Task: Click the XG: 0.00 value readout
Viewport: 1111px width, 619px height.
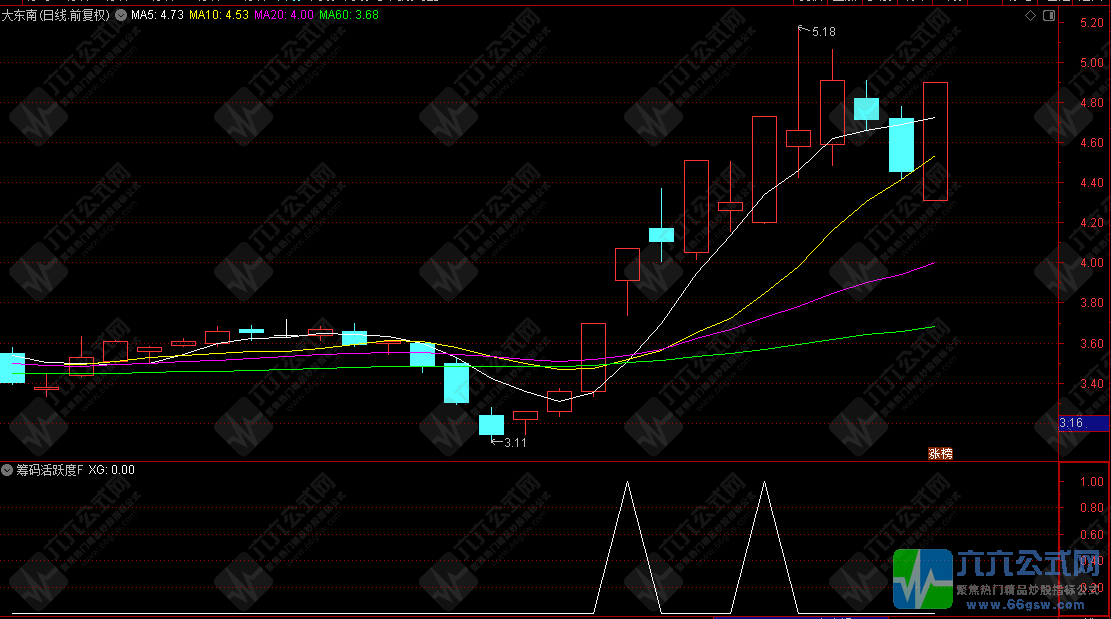Action: pyautogui.click(x=112, y=470)
